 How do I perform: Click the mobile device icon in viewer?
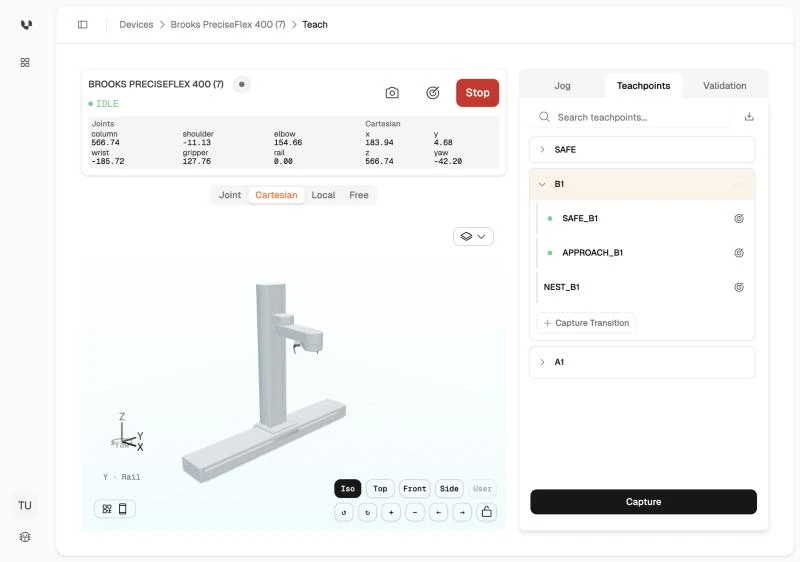tap(122, 508)
